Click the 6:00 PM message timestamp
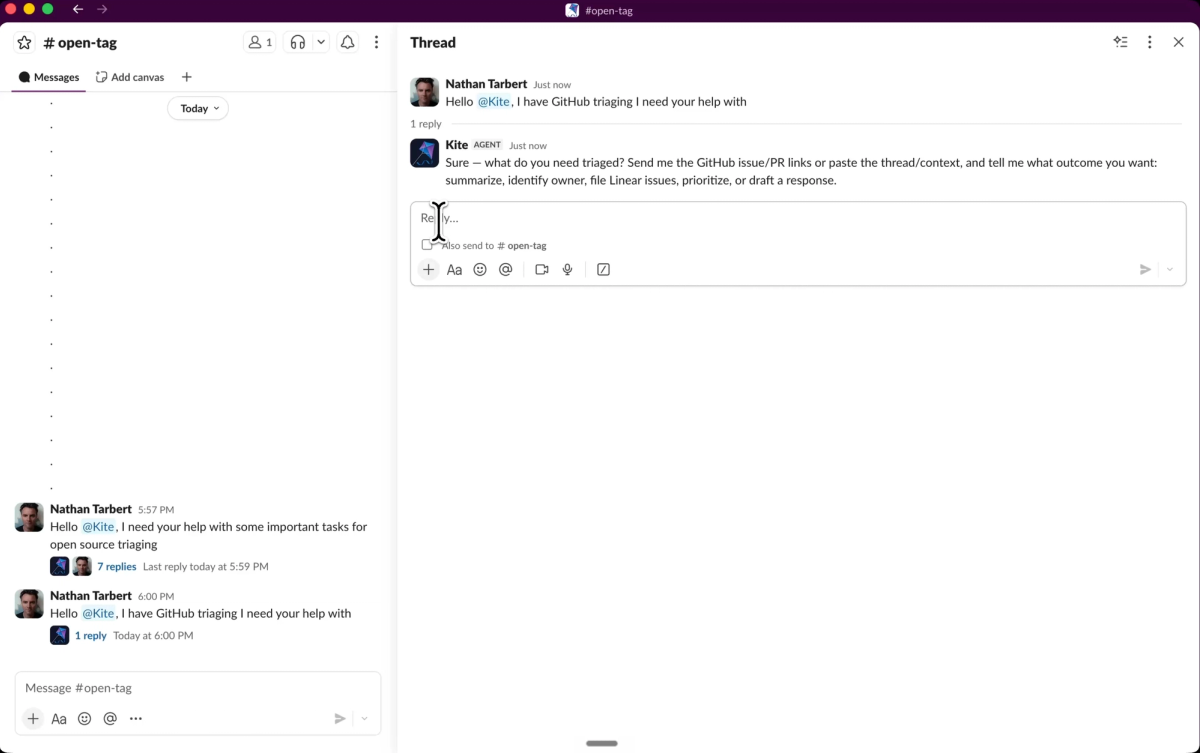The image size is (1200, 753). 155,596
